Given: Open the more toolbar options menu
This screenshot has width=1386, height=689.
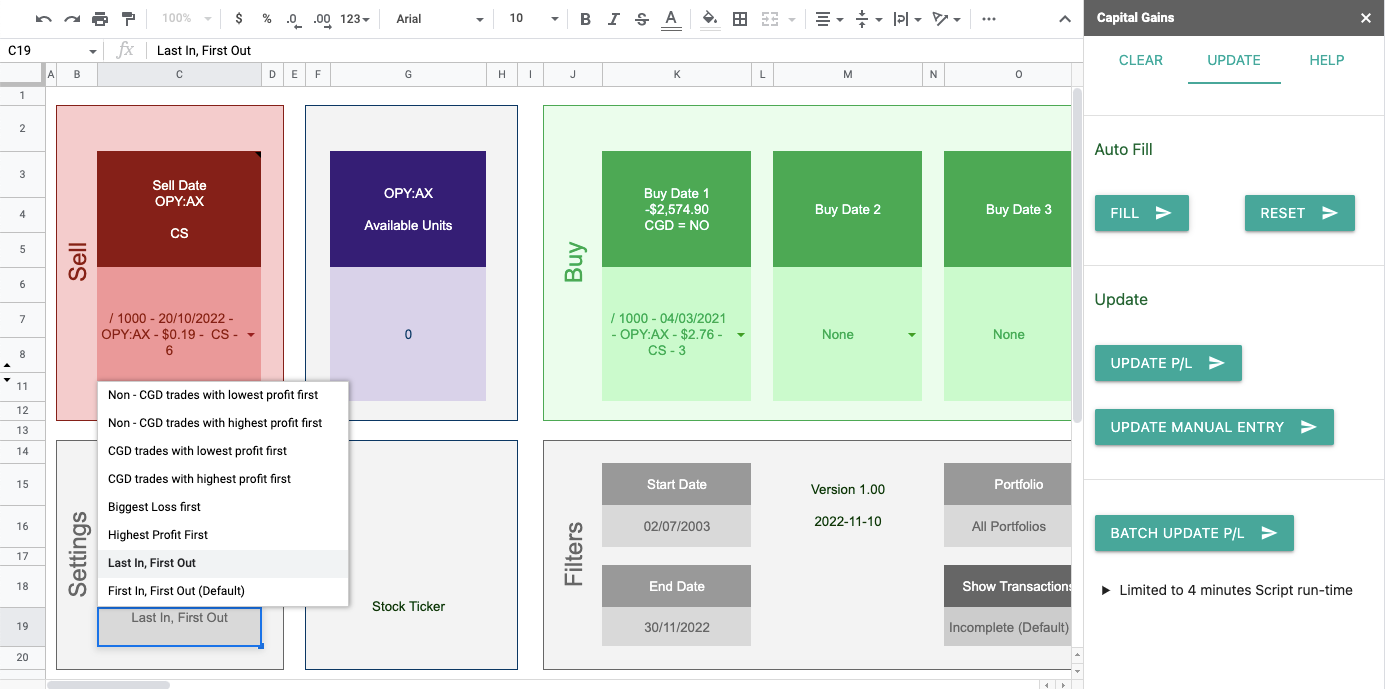Looking at the screenshot, I should click(x=989, y=19).
